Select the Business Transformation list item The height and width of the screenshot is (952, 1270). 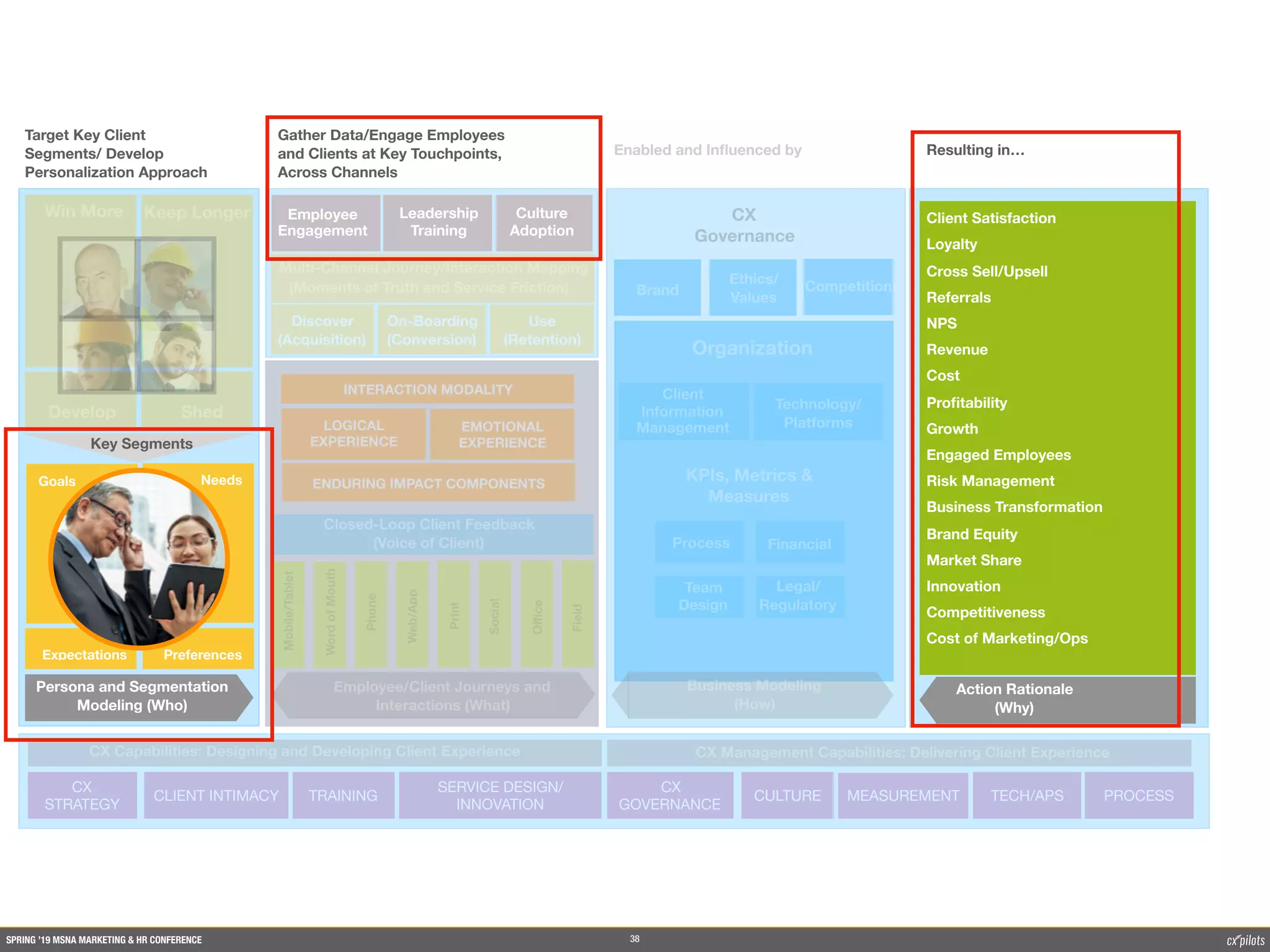tap(1014, 507)
